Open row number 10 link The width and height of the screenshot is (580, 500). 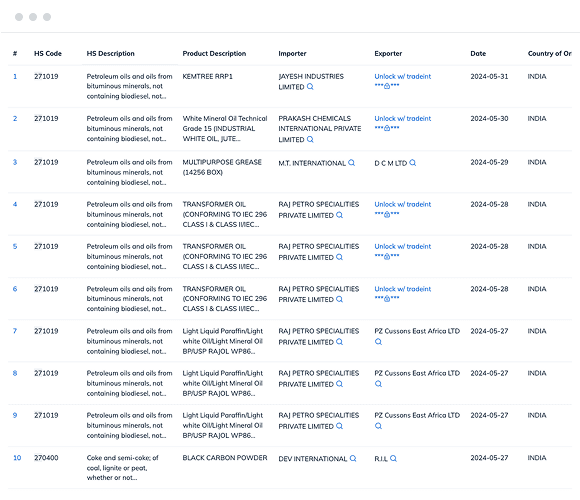tap(17, 458)
